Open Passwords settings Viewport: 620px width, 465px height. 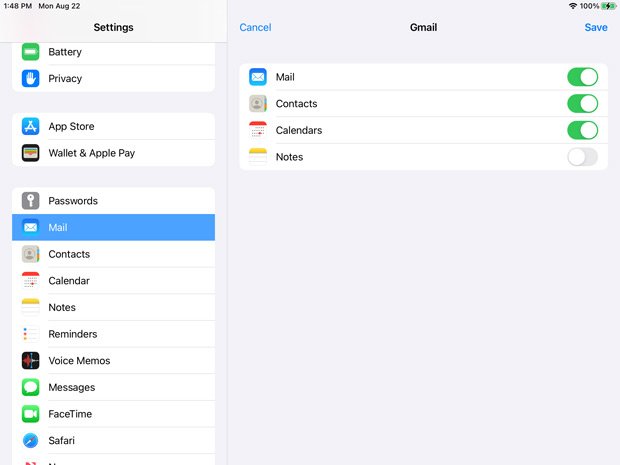click(113, 200)
